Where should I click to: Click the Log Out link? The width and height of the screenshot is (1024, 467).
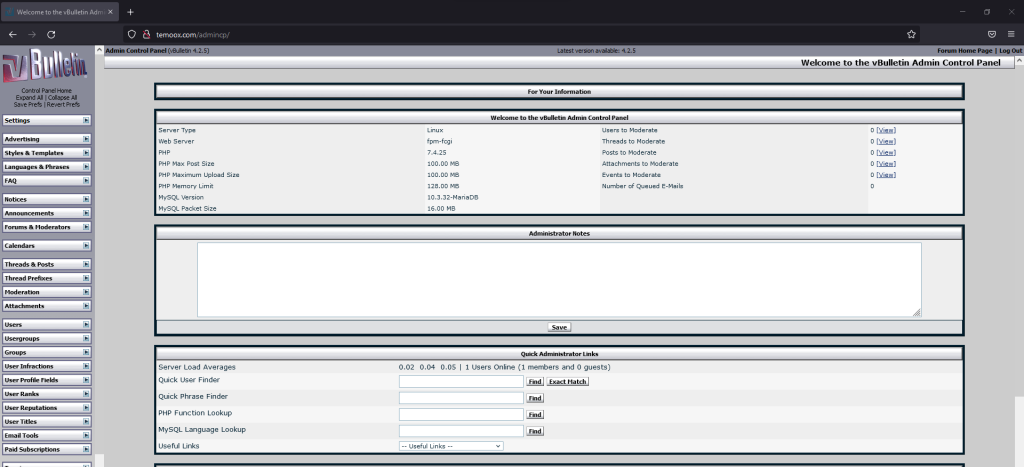click(x=1010, y=50)
